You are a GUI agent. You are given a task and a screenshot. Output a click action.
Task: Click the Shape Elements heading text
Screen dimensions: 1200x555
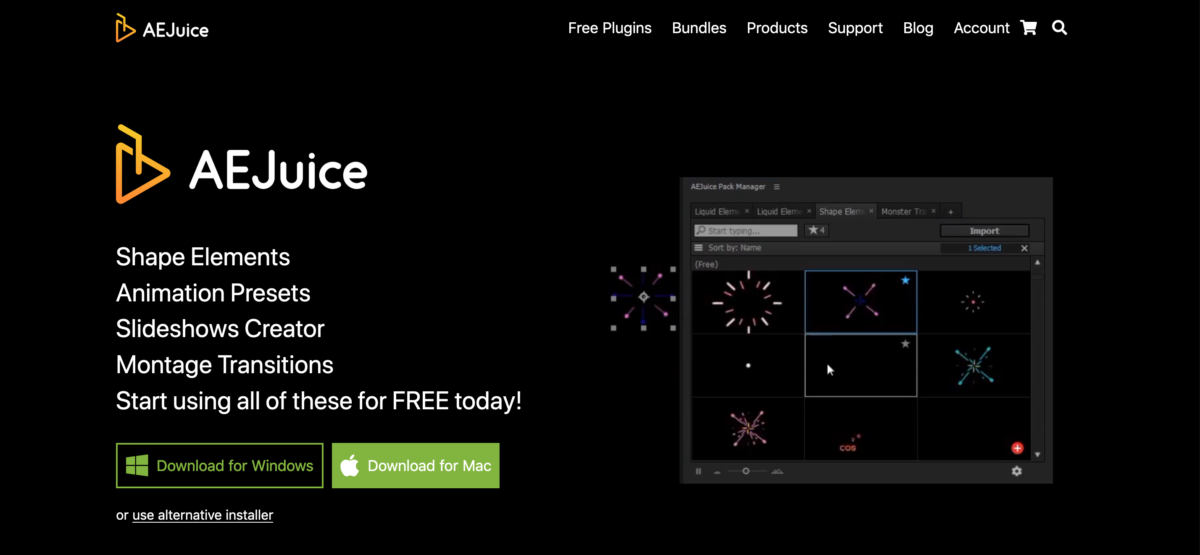[x=203, y=257]
